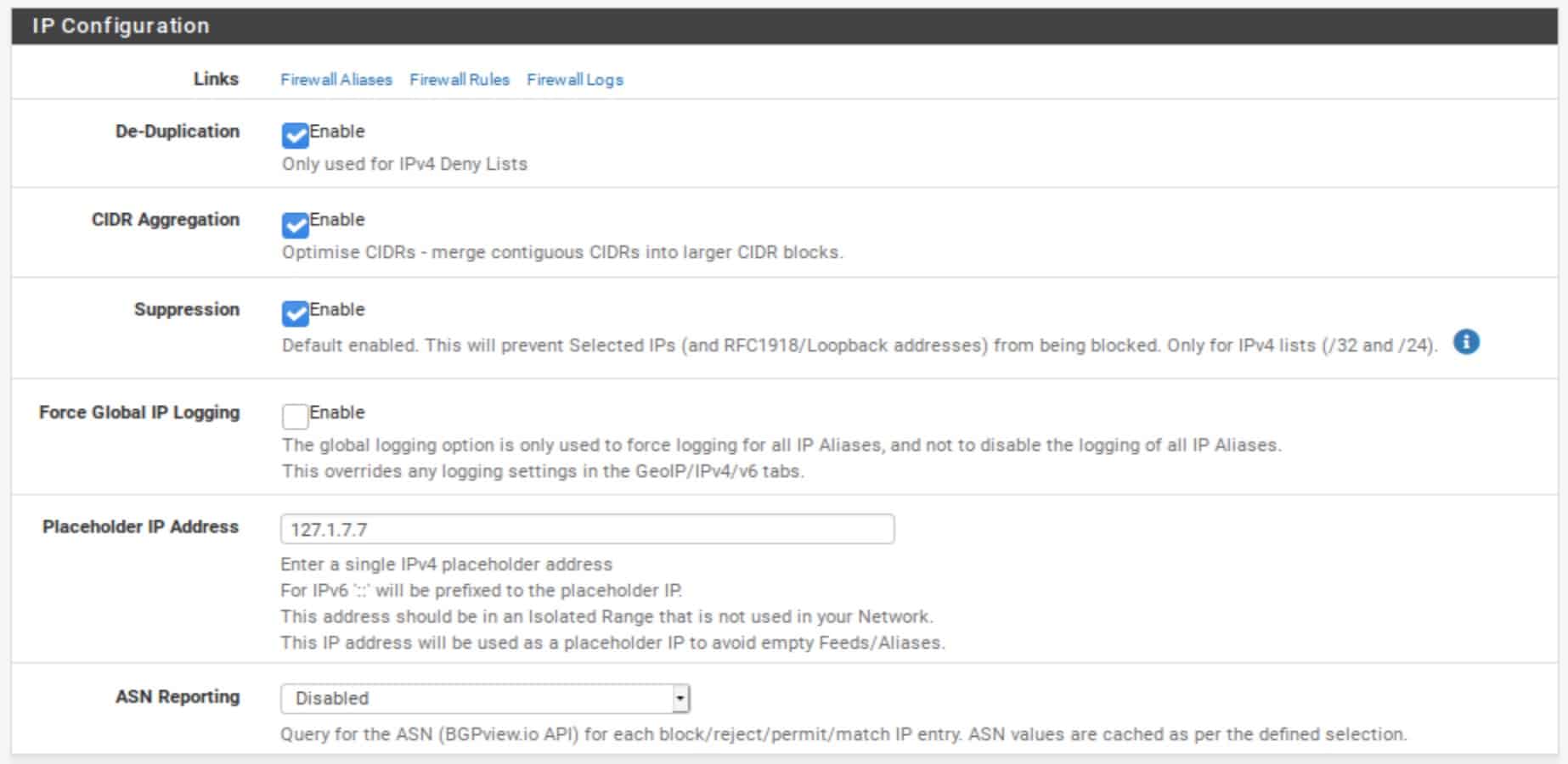This screenshot has width=1568, height=764.
Task: Click the Suppression row label
Action: (x=187, y=309)
